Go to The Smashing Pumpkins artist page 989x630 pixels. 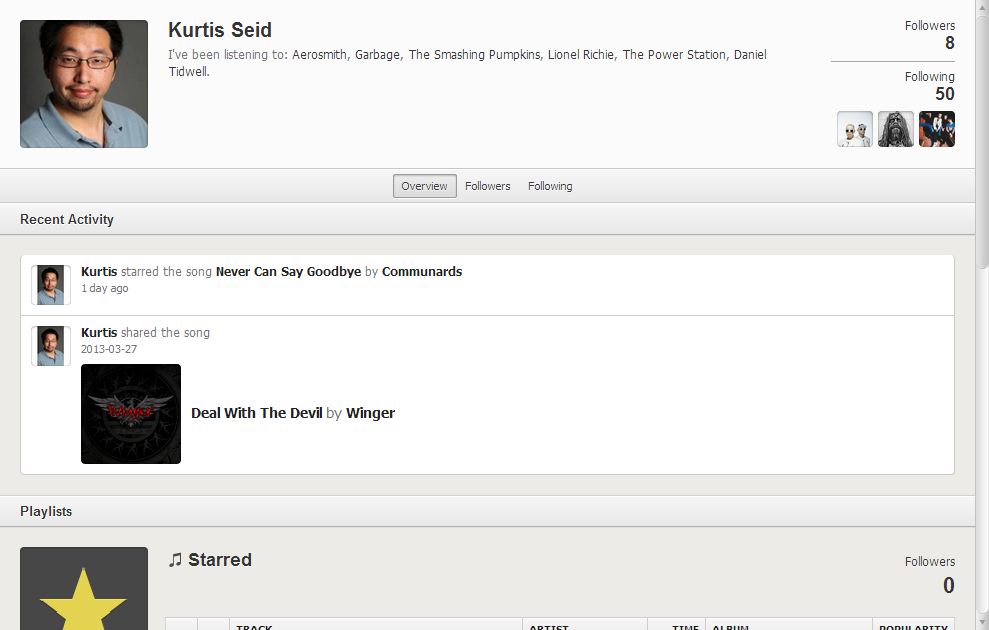pyautogui.click(x=474, y=55)
